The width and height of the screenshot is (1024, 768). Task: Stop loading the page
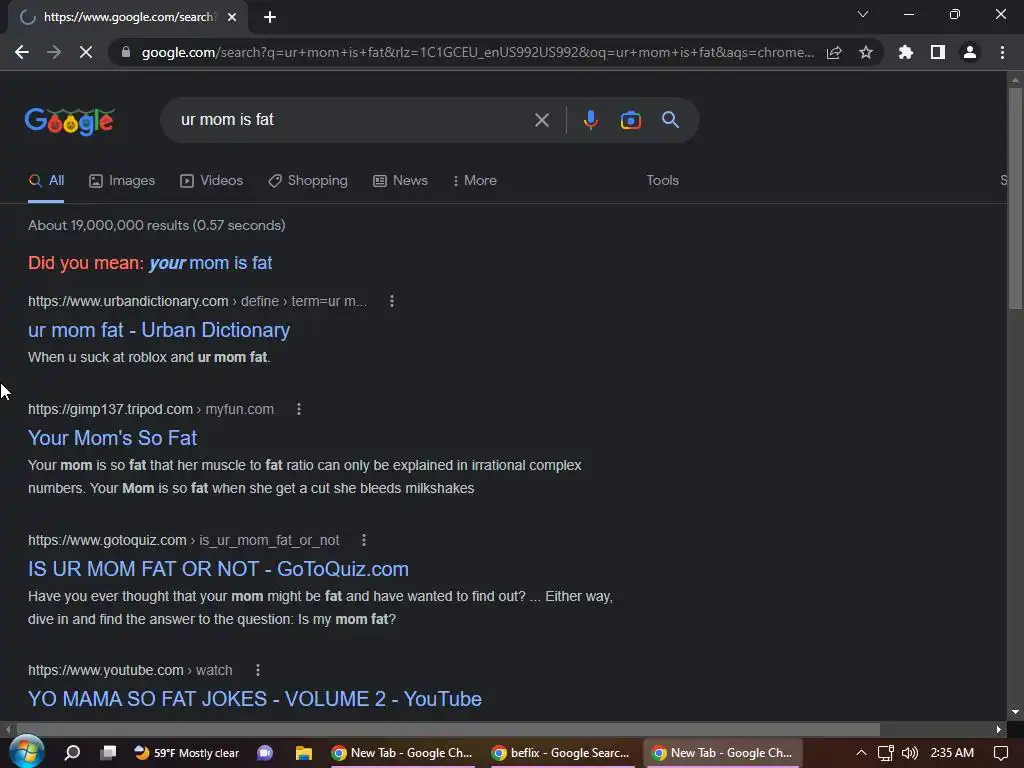point(86,52)
